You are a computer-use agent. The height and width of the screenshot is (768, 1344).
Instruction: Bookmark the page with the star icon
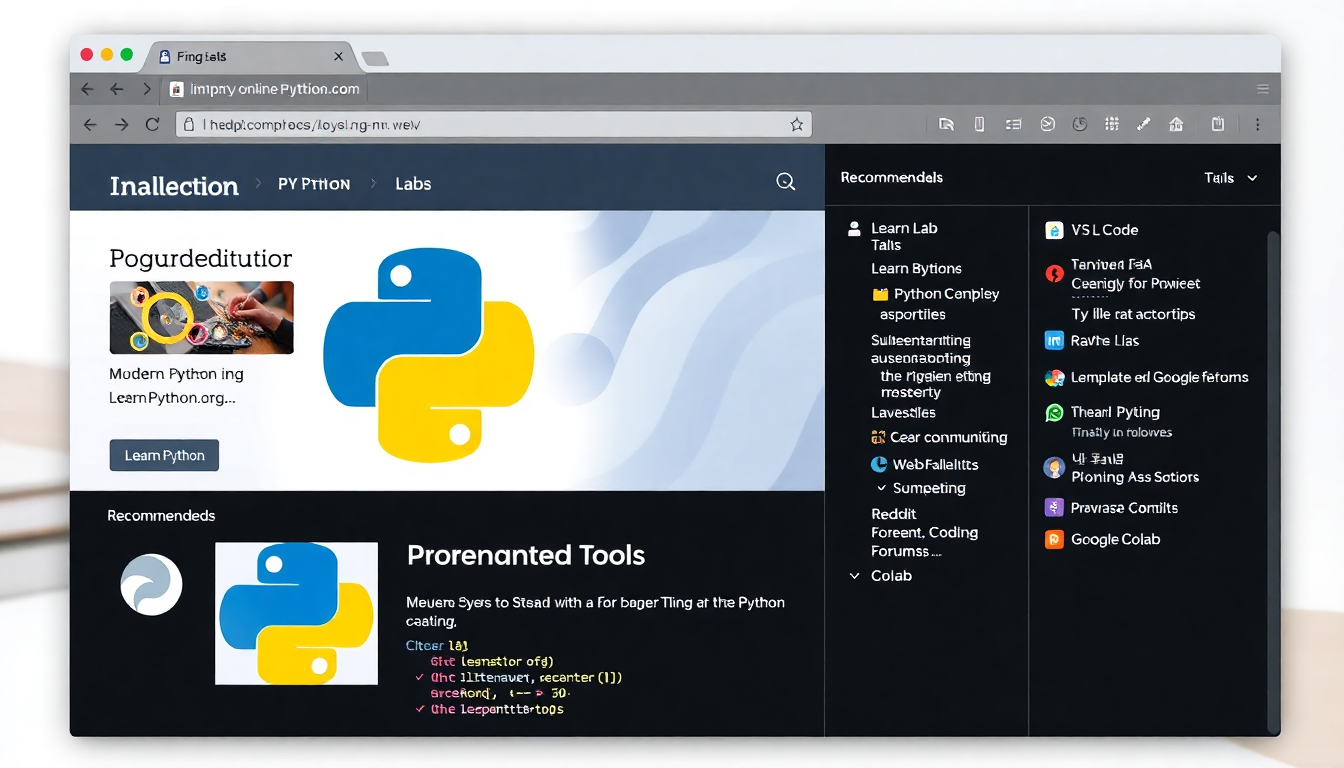pyautogui.click(x=797, y=125)
